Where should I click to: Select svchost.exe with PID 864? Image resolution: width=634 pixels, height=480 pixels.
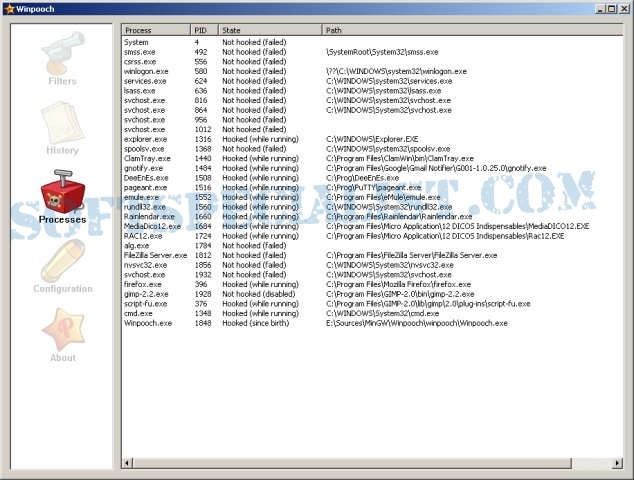click(372, 110)
